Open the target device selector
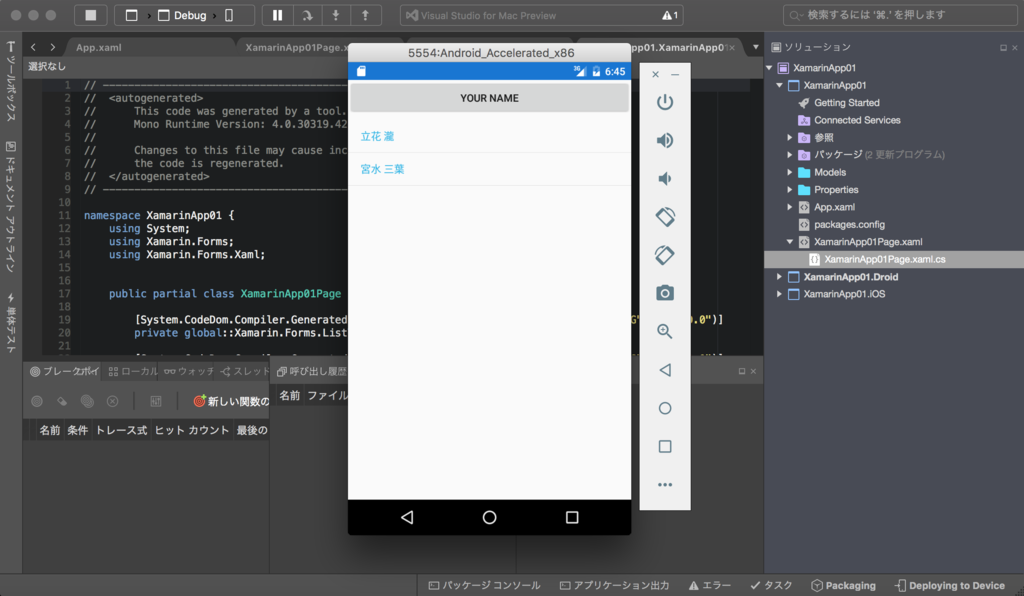The height and width of the screenshot is (596, 1024). [229, 15]
